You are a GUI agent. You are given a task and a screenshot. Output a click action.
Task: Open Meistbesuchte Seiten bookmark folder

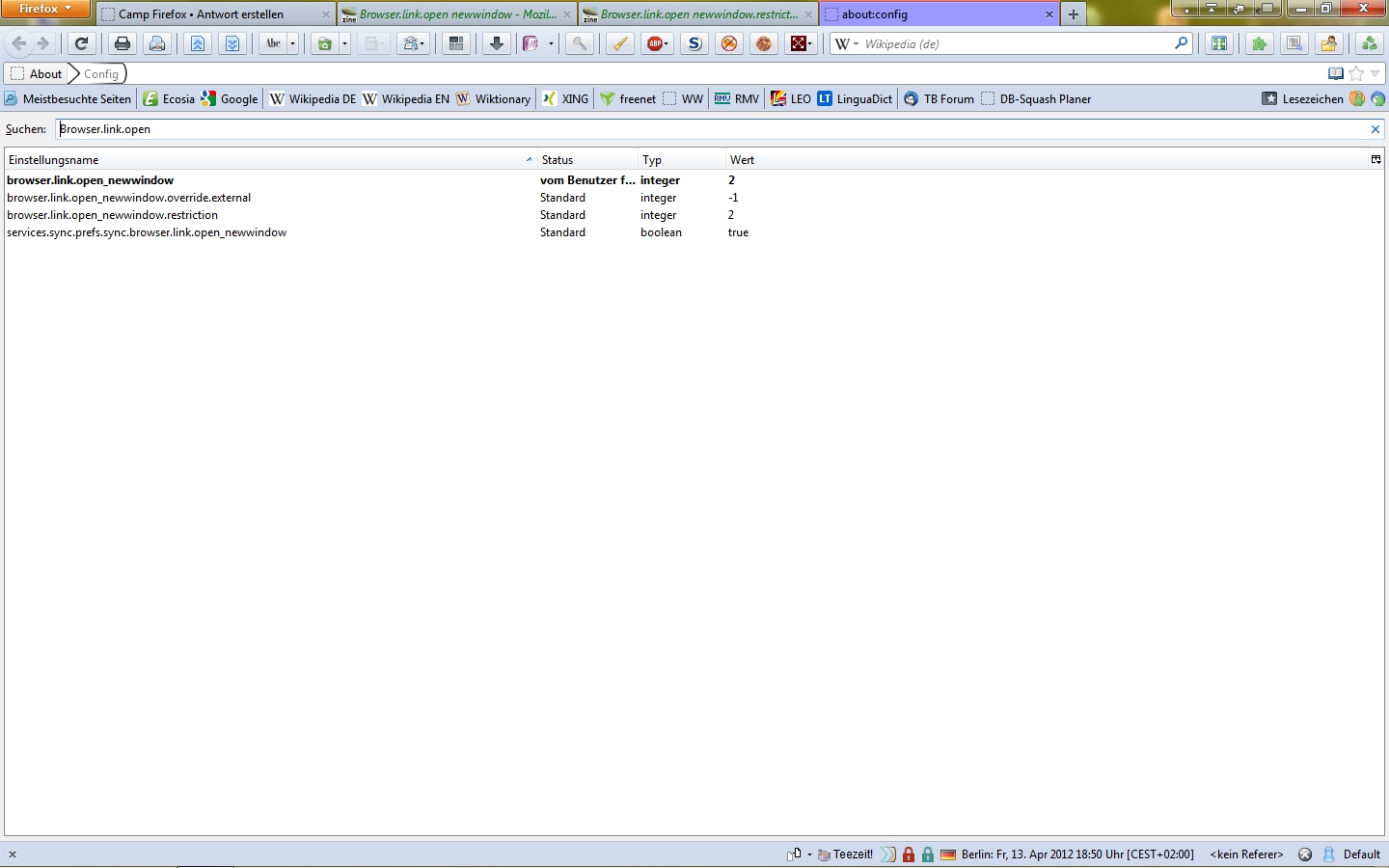point(68,98)
